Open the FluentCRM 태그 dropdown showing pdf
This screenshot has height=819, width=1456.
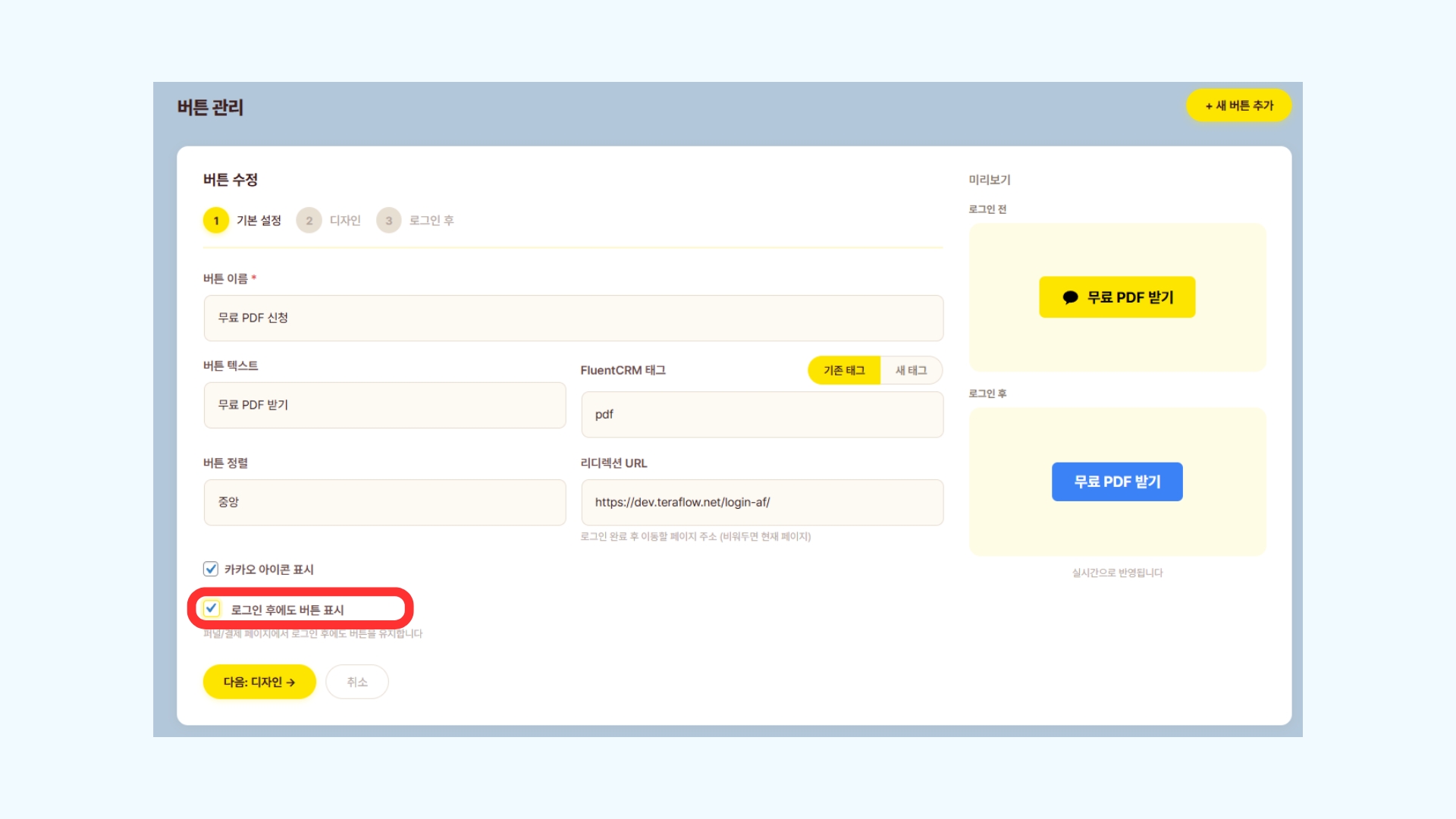(762, 414)
